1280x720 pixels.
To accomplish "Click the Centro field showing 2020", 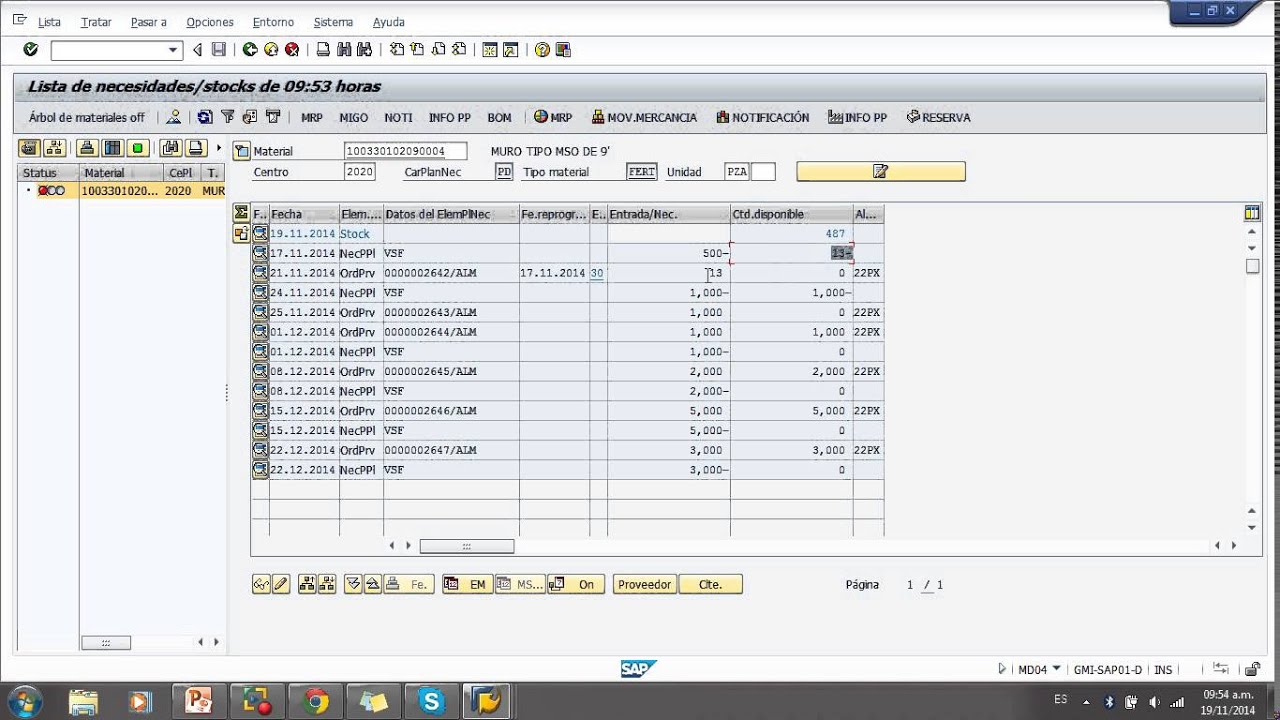I will pyautogui.click(x=360, y=172).
